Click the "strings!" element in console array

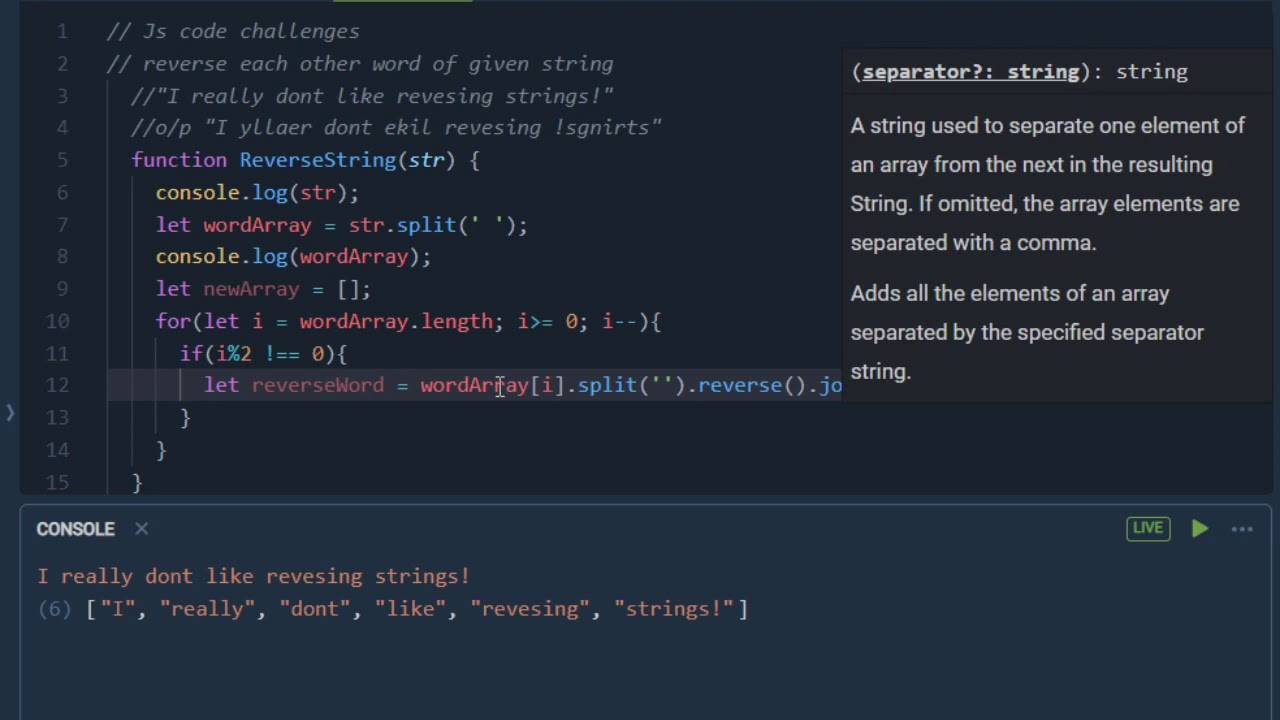point(674,609)
